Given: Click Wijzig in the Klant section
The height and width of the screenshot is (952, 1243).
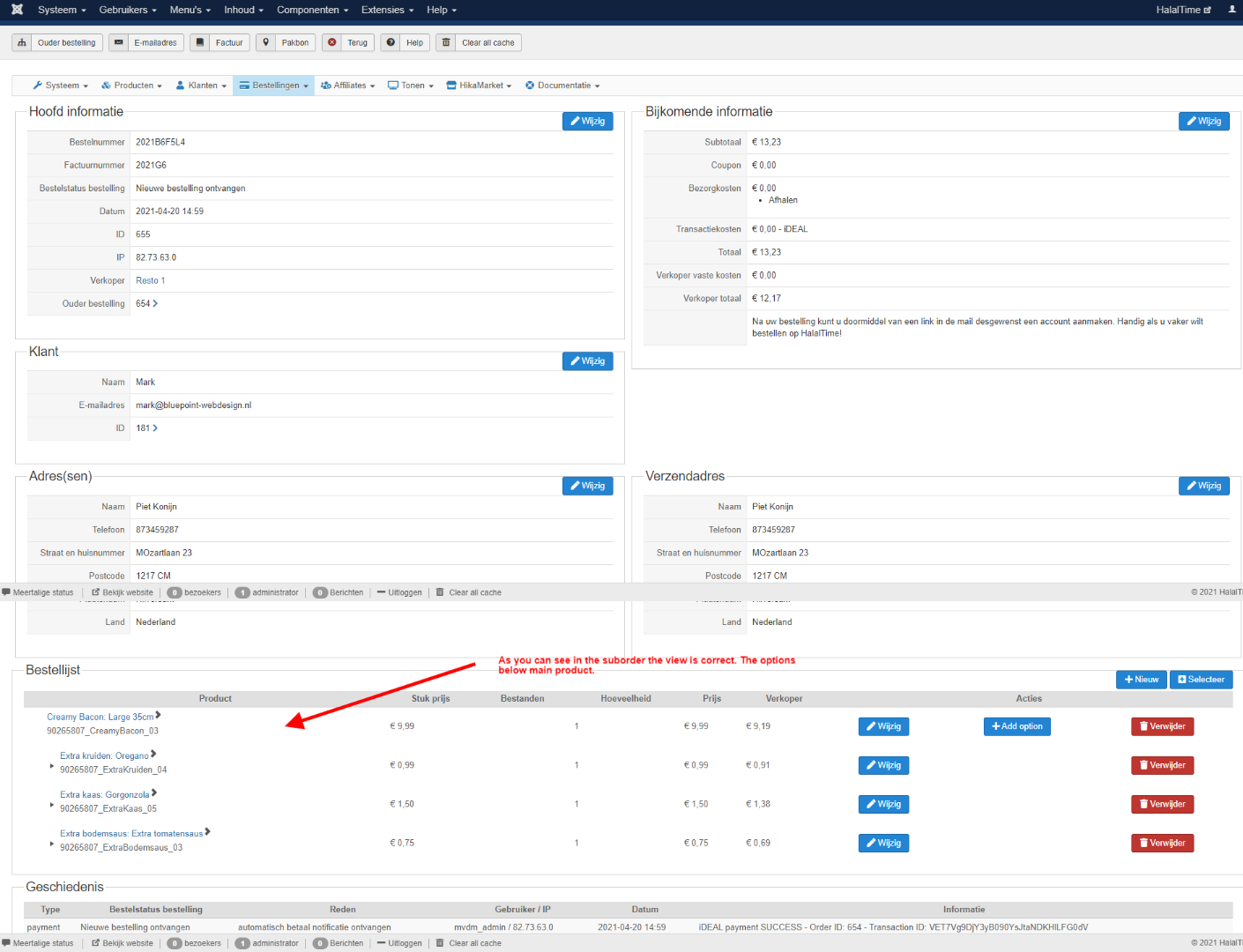Looking at the screenshot, I should pos(587,361).
